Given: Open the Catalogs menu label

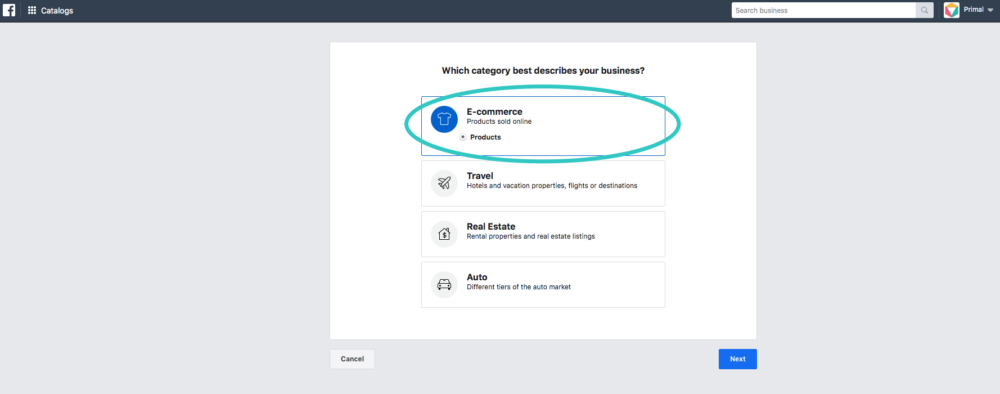Looking at the screenshot, I should (x=57, y=11).
